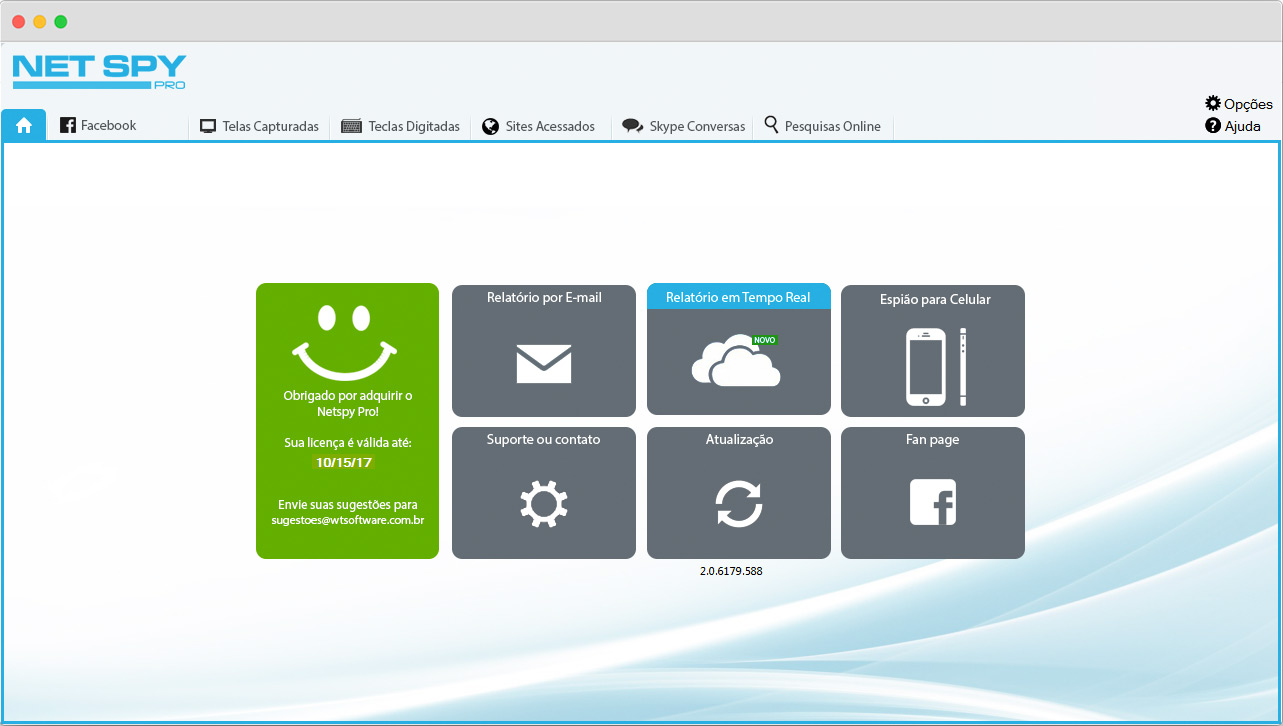1283x726 pixels.
Task: Click the home icon tab
Action: pos(24,126)
